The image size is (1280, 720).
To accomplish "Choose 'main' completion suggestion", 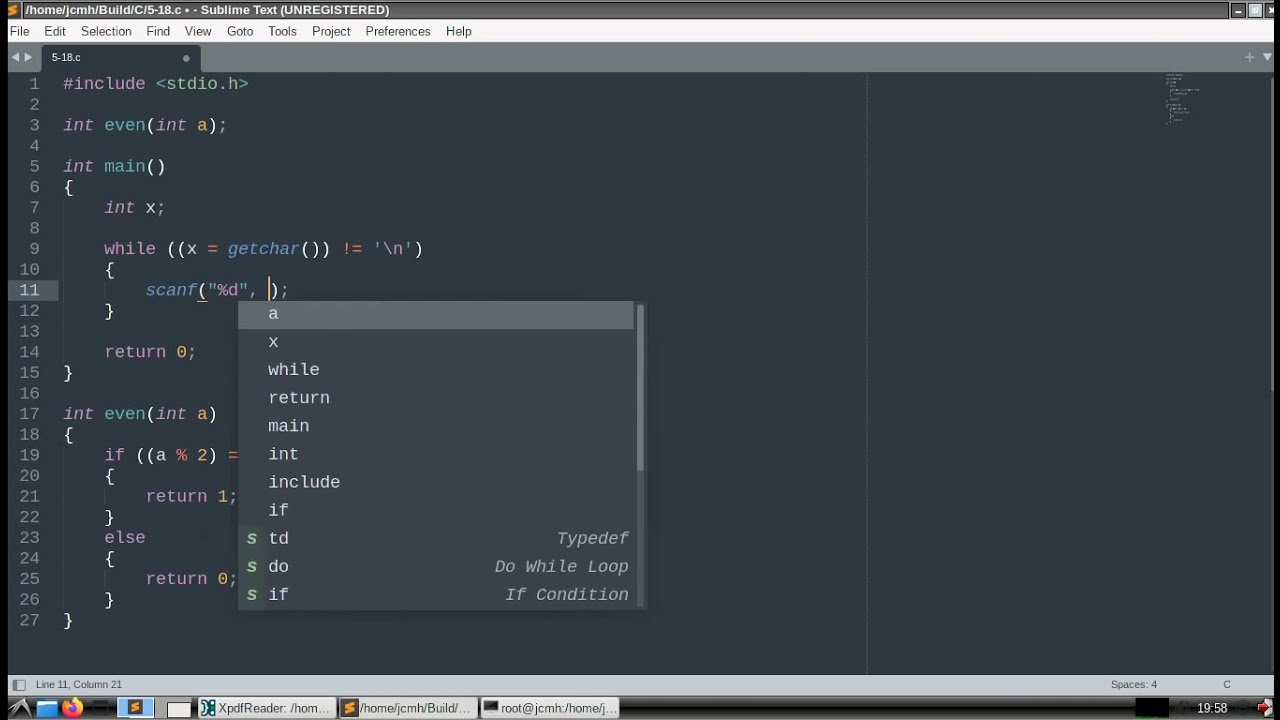I will click(436, 426).
